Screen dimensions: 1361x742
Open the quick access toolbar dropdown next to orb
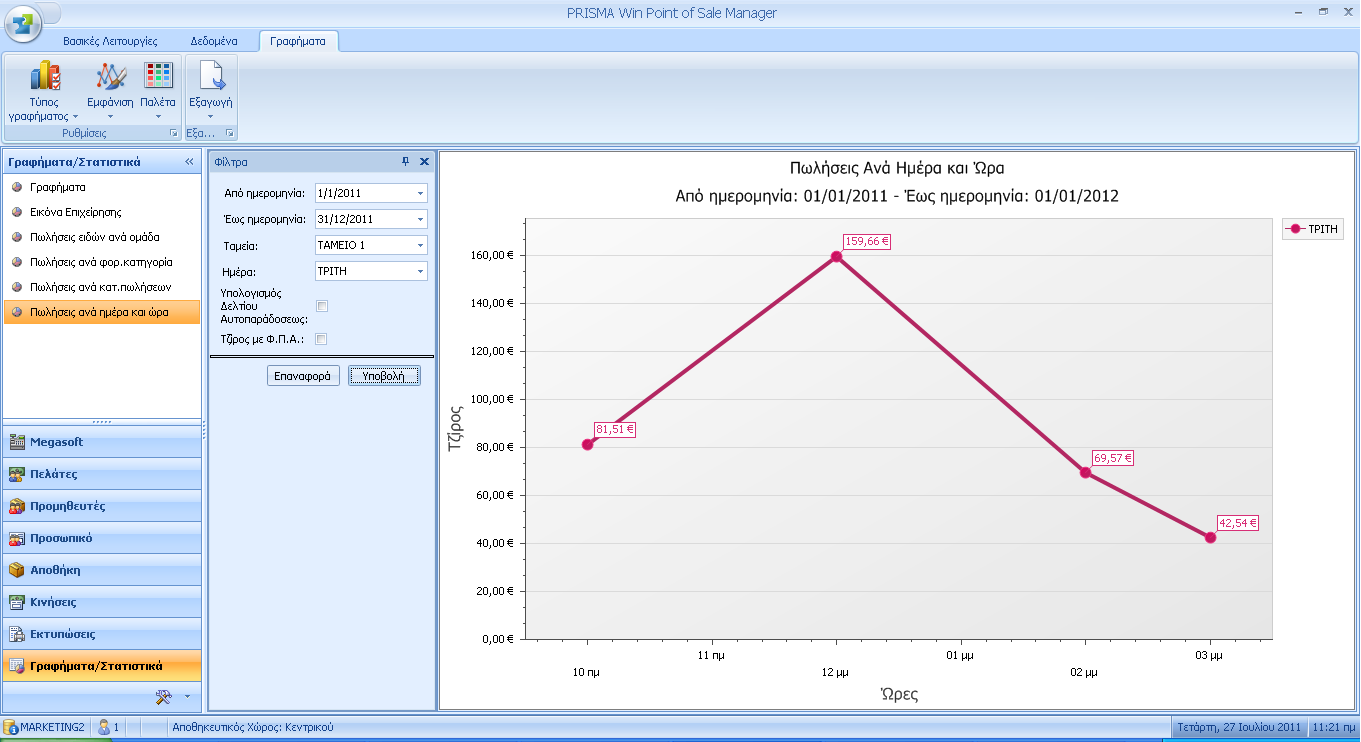click(52, 13)
